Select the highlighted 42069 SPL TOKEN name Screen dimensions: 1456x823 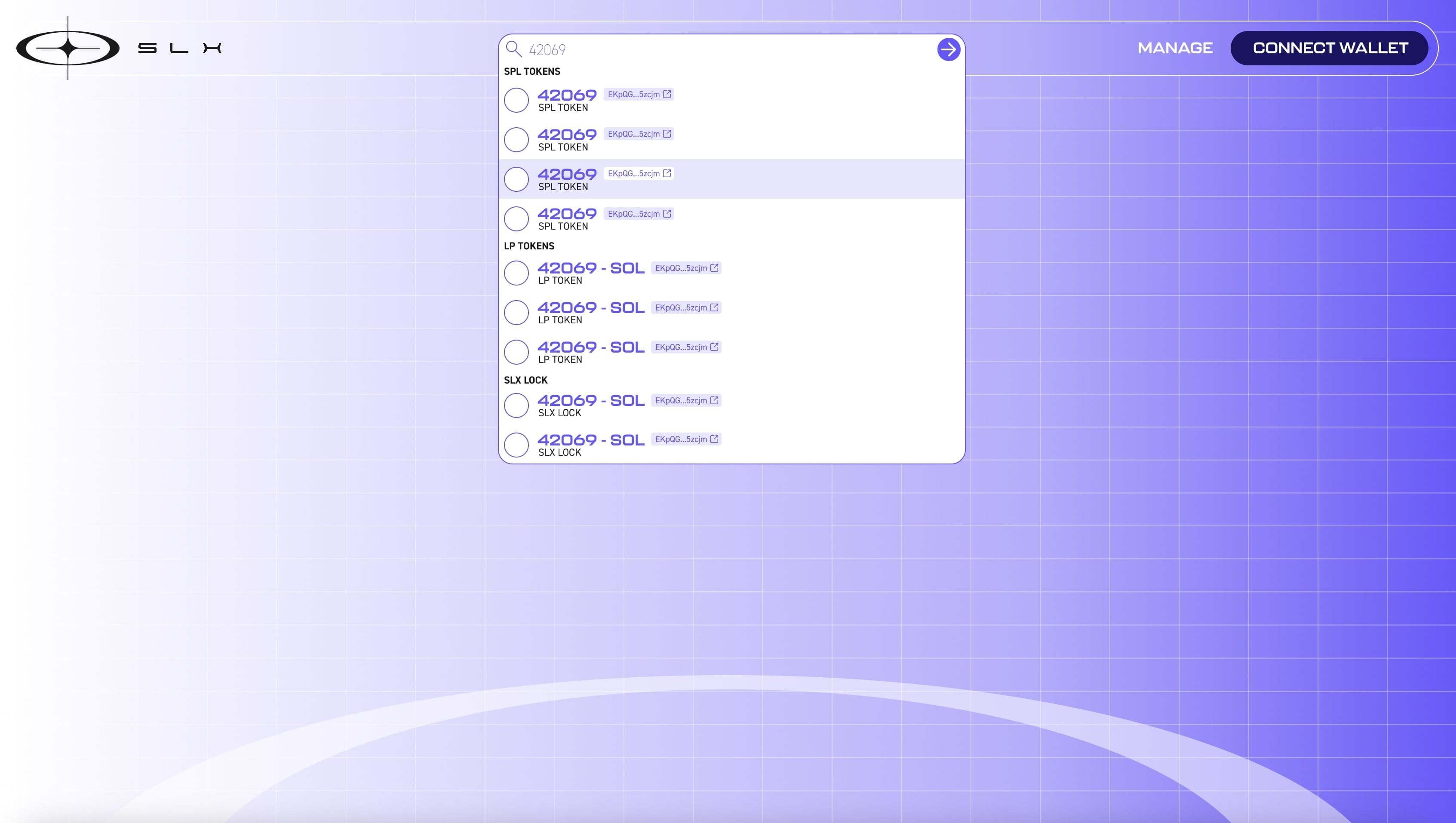(x=567, y=174)
